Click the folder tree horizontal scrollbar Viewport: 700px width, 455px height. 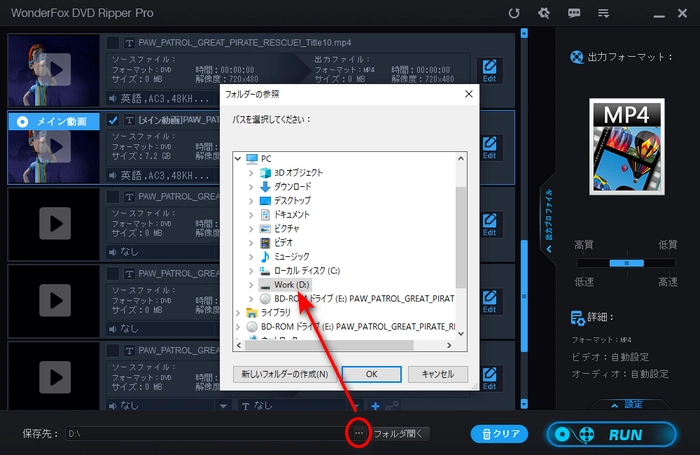point(329,345)
